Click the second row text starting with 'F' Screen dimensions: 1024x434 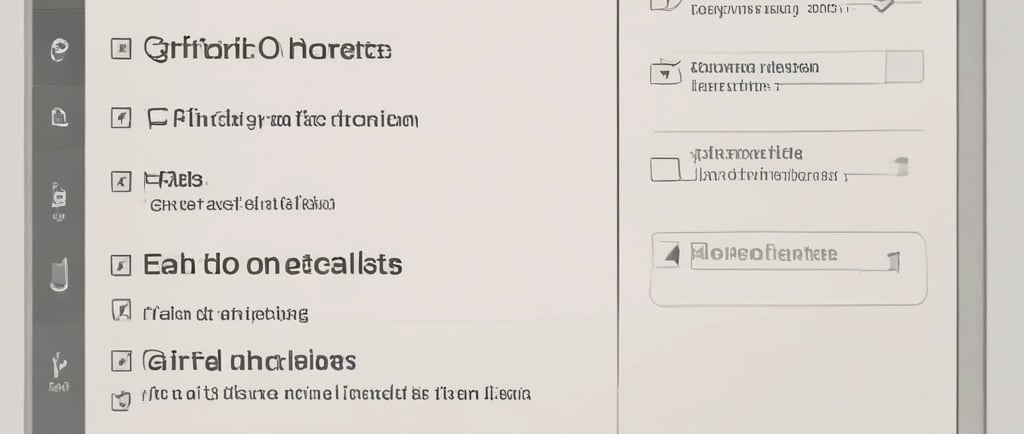[282, 119]
